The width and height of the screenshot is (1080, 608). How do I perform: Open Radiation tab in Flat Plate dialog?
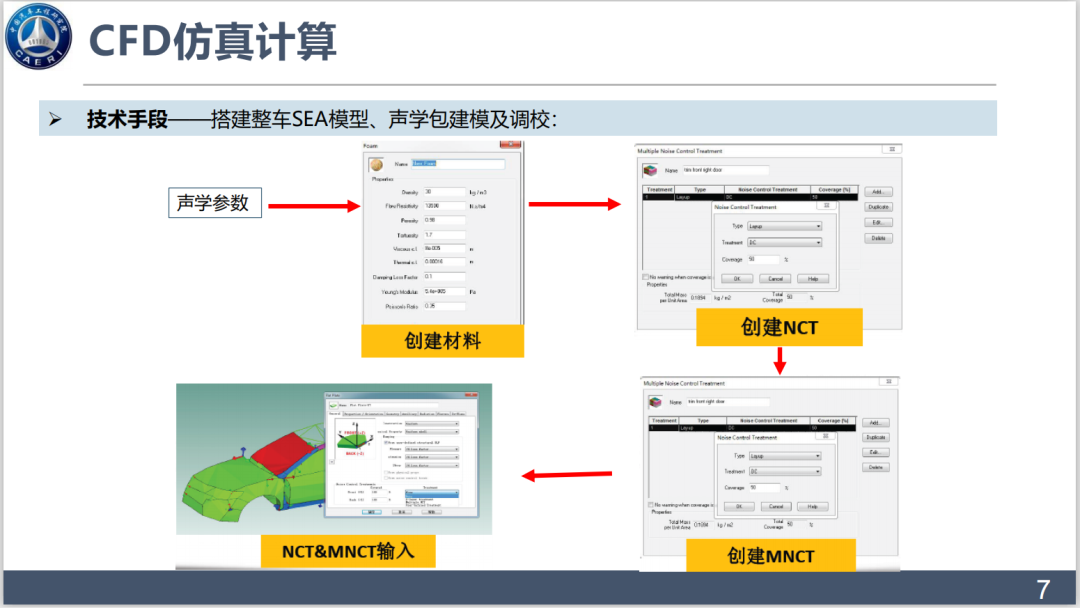[426, 413]
